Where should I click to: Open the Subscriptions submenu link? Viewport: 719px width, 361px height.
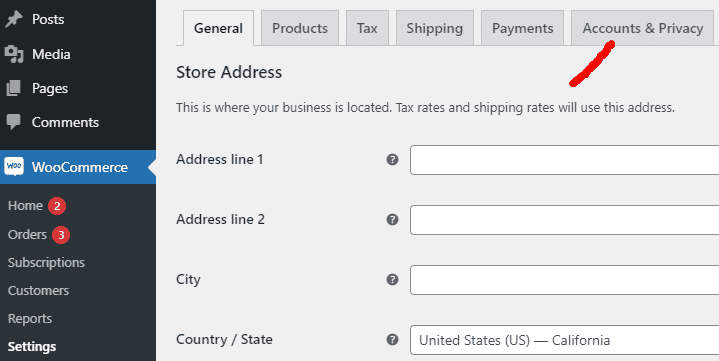[x=46, y=262]
